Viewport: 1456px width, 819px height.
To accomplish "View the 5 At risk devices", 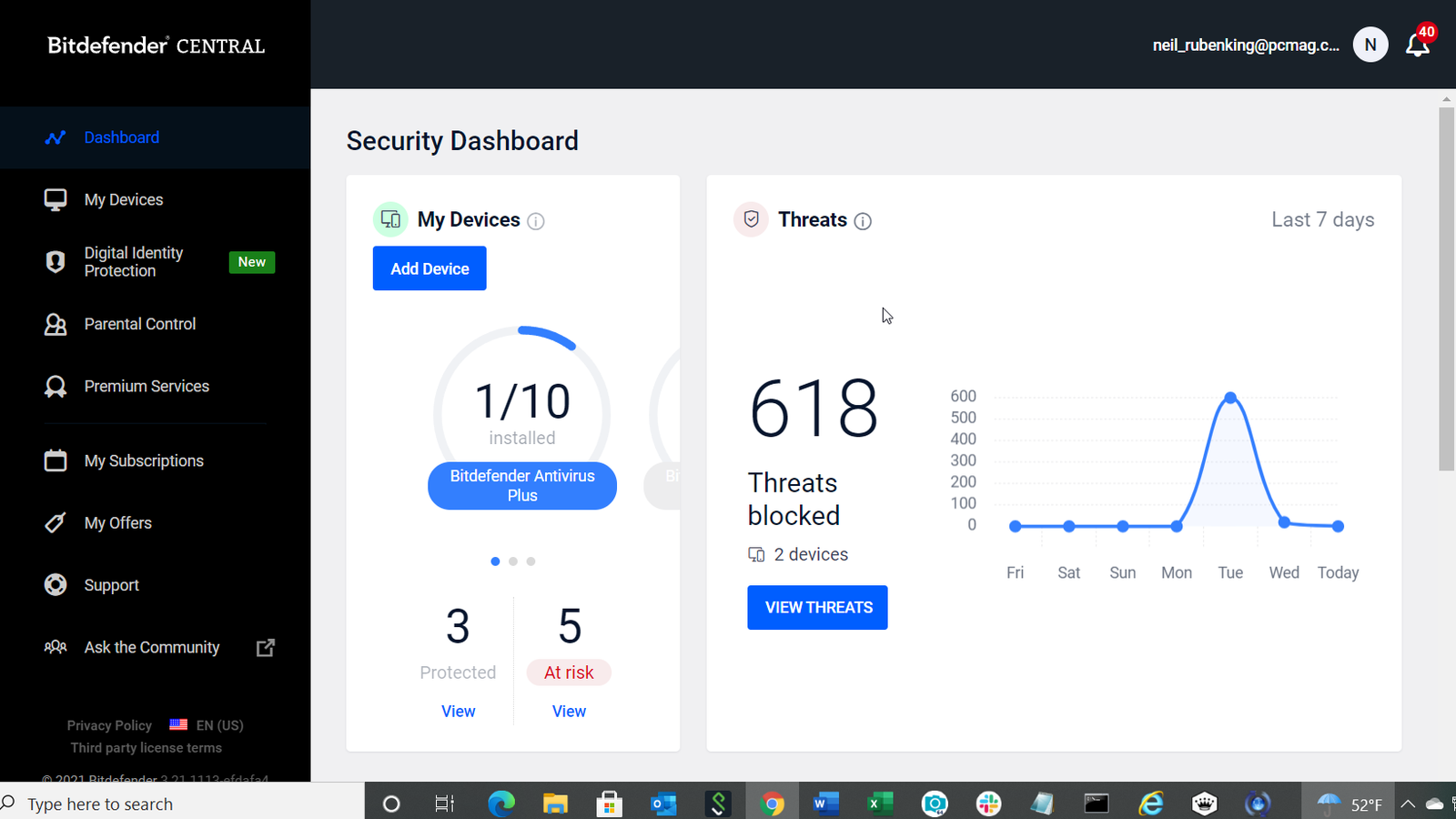I will 569,712.
